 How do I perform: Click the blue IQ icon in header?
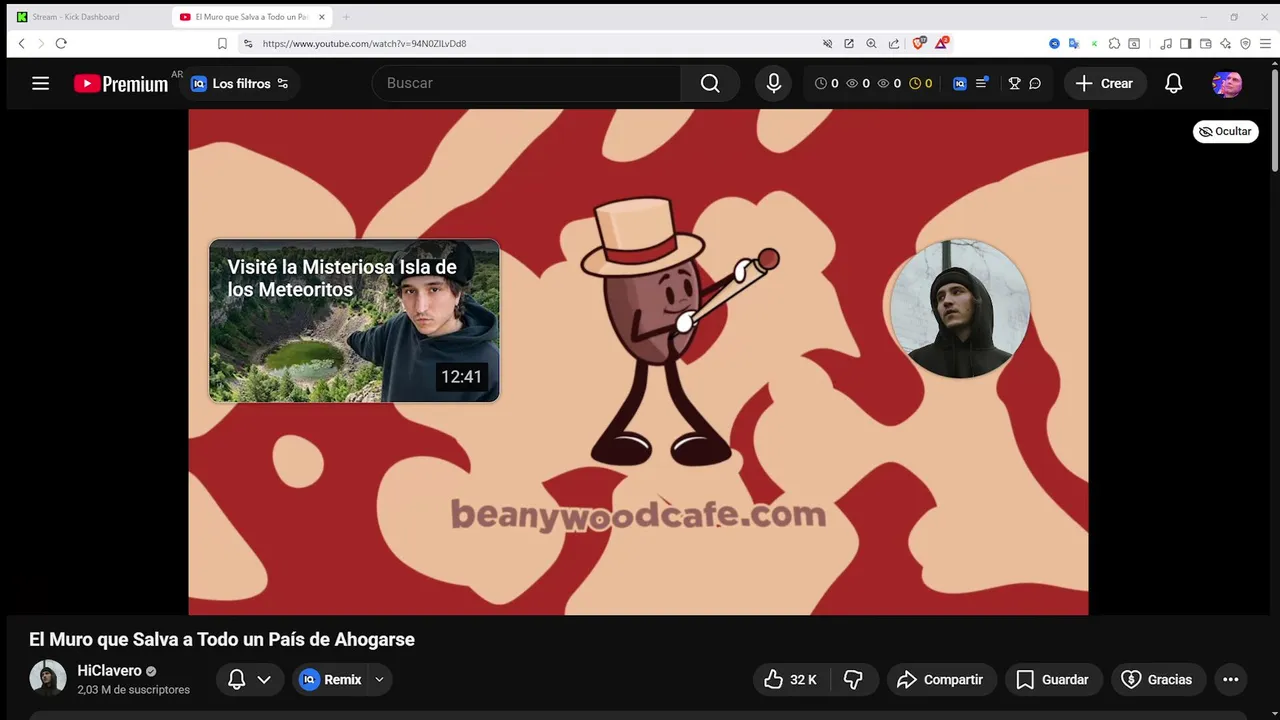click(960, 84)
